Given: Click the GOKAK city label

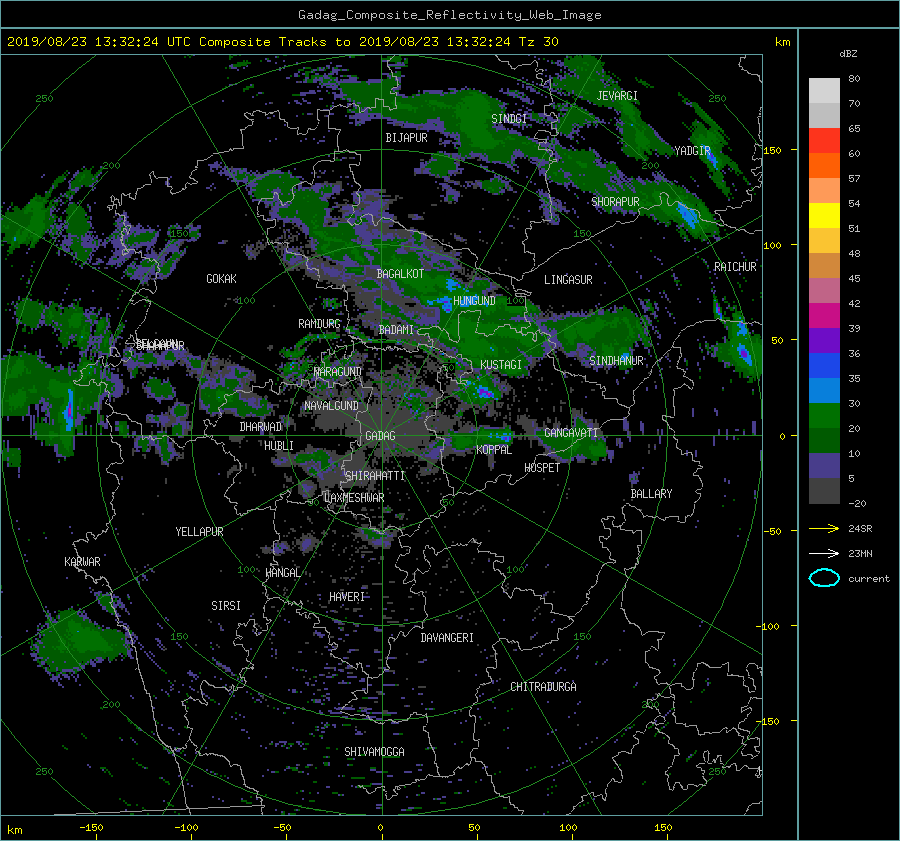Looking at the screenshot, I should [x=221, y=278].
